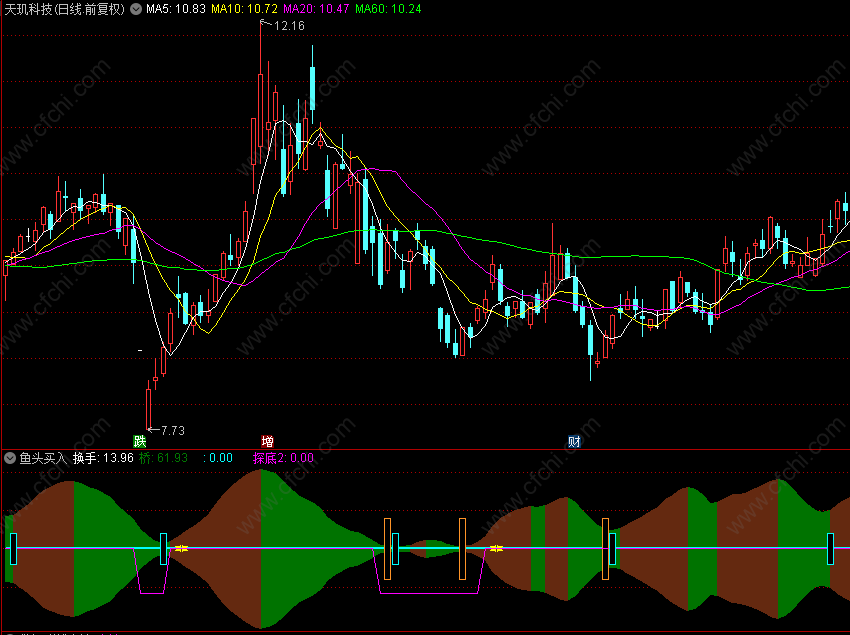Click the yellow MA10: 10.72 label
The image size is (850, 635).
click(x=244, y=9)
